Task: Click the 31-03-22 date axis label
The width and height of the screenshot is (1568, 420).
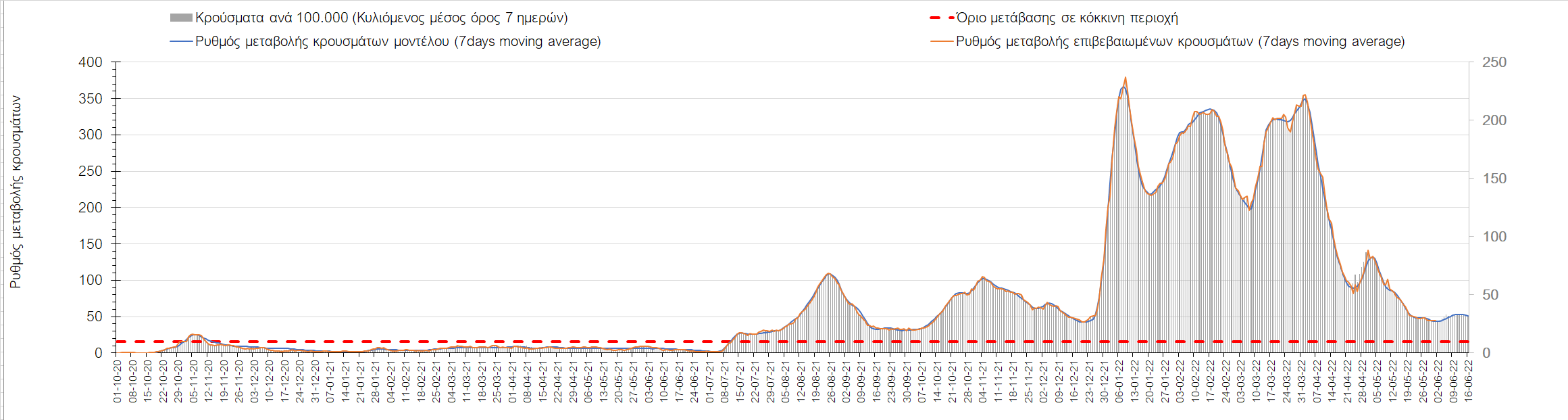Action: 1301,381
